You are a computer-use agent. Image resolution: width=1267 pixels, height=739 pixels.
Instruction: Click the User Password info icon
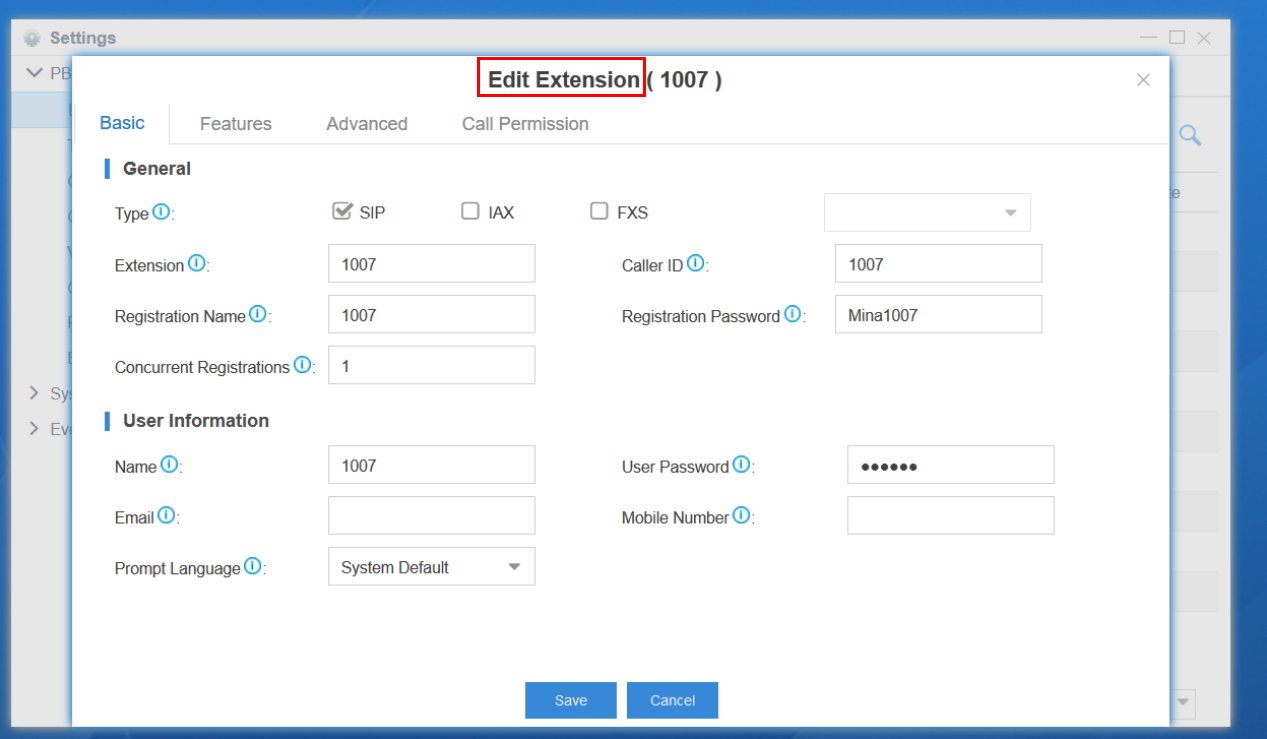click(741, 465)
